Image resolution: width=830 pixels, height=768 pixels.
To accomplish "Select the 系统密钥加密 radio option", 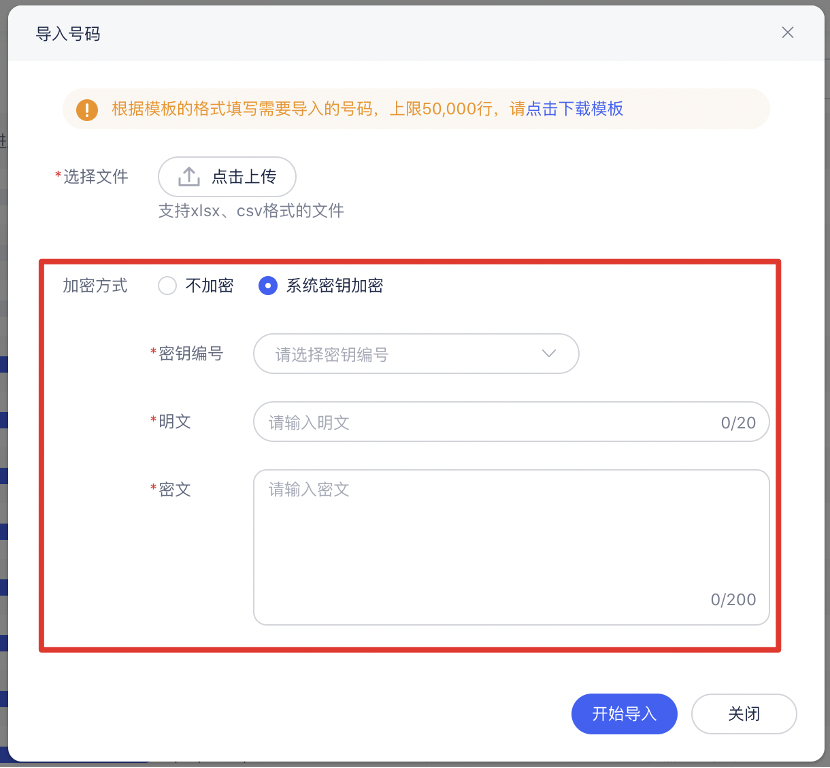I will pyautogui.click(x=268, y=286).
